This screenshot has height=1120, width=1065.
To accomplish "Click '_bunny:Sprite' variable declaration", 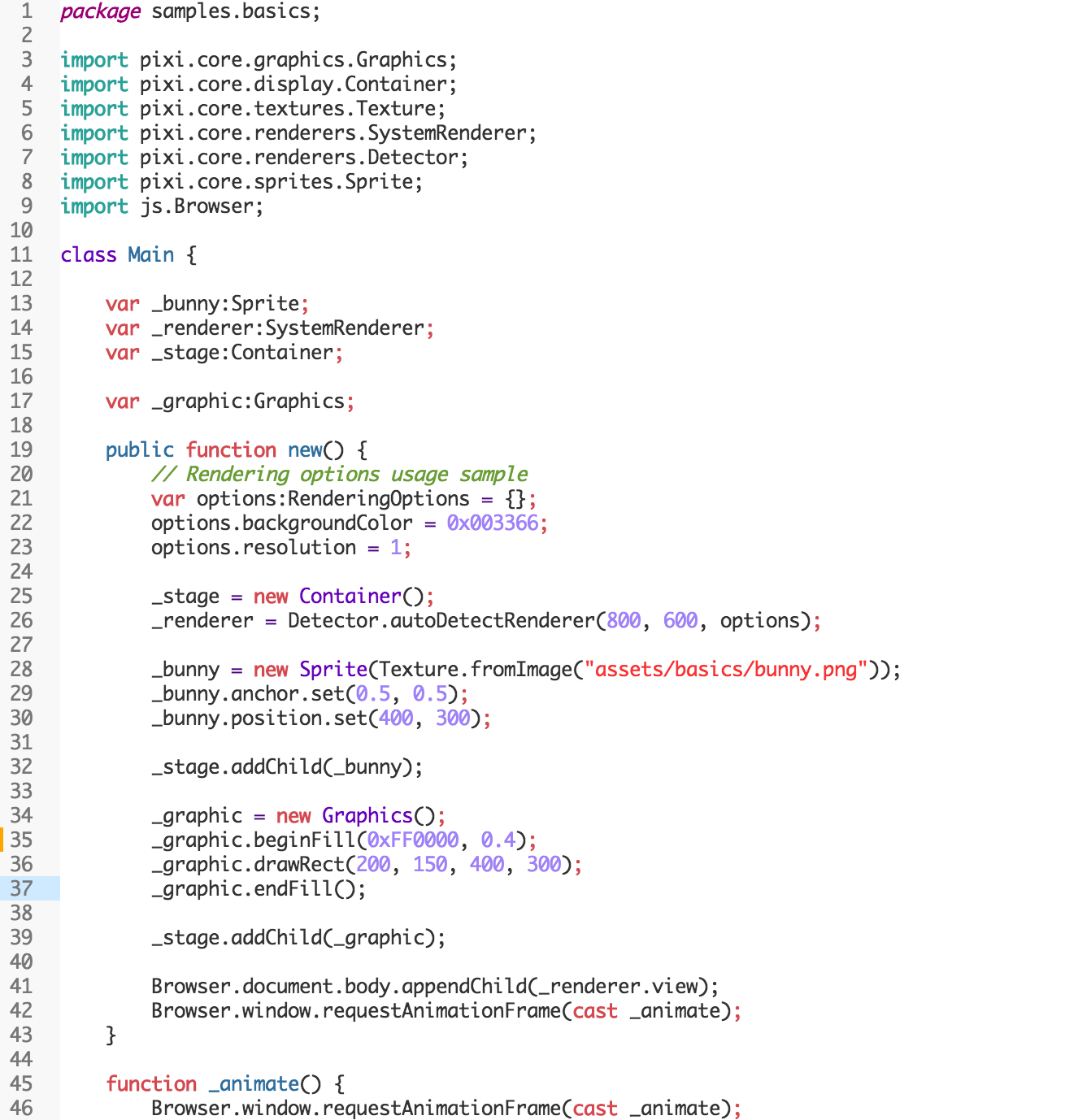I will click(x=225, y=304).
